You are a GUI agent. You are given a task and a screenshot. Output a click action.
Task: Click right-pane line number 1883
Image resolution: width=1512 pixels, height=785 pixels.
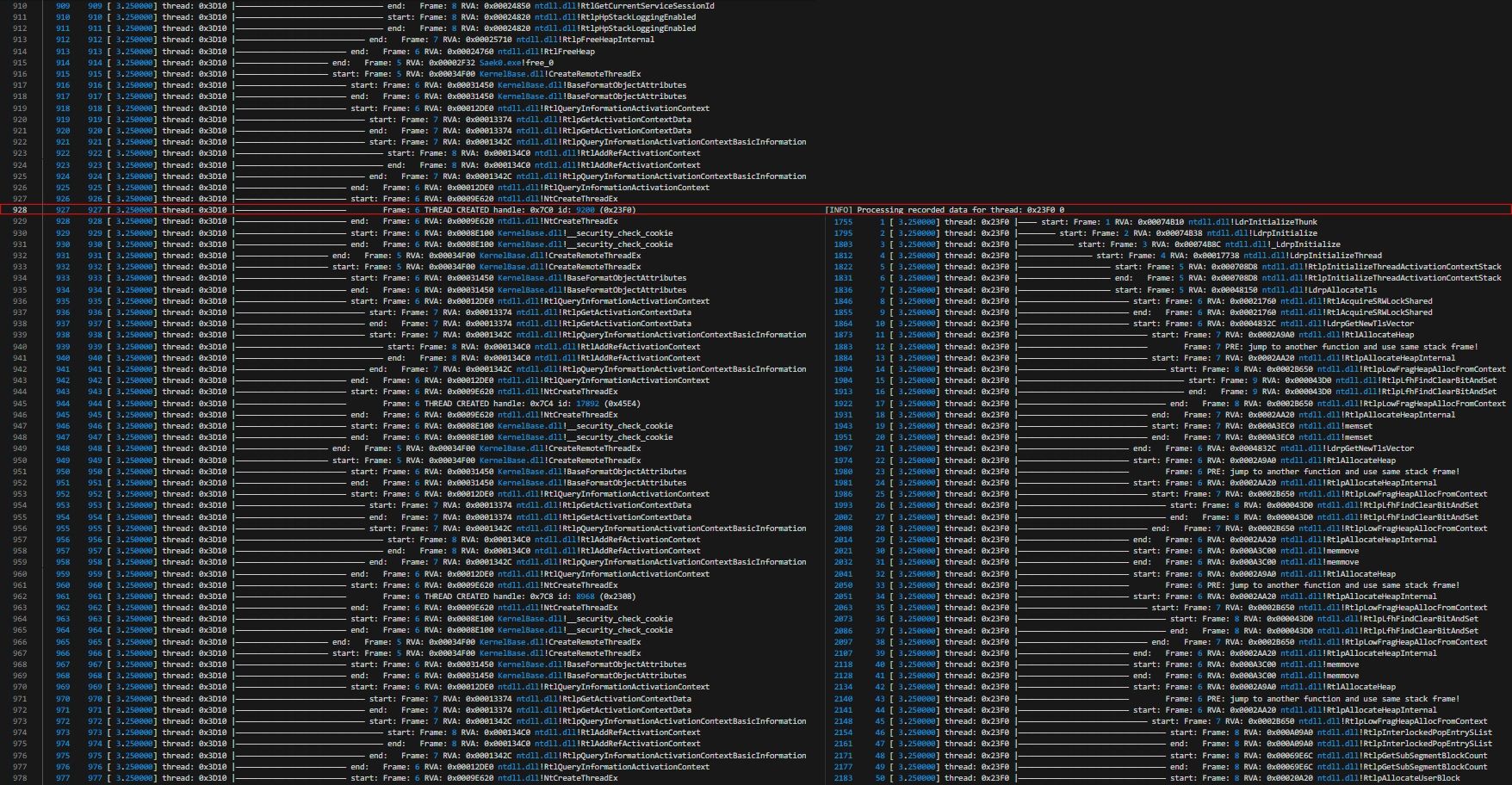coord(843,347)
